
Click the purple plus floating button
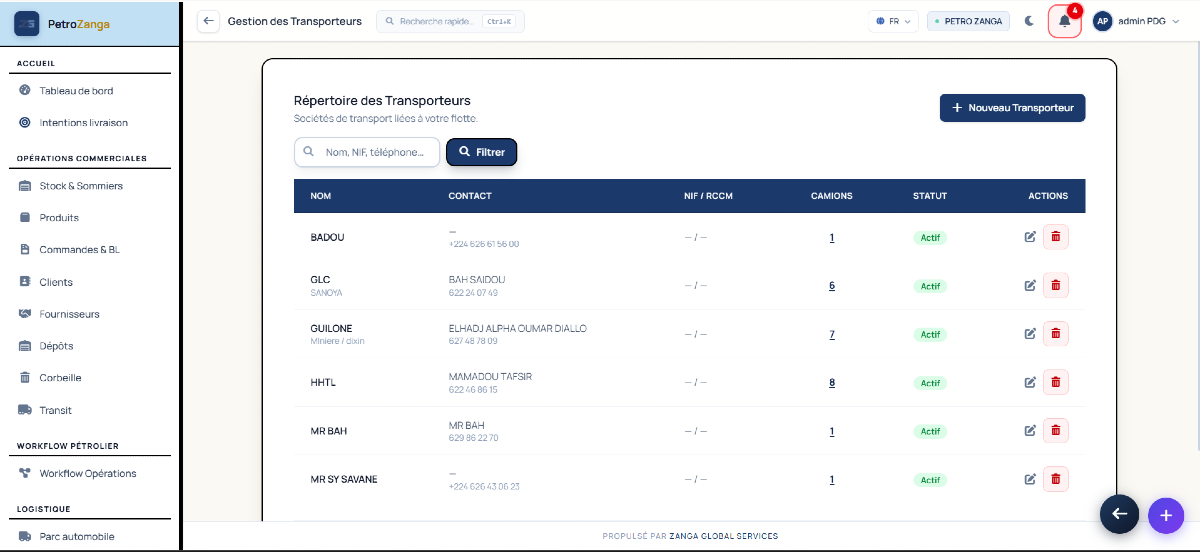[x=1165, y=515]
